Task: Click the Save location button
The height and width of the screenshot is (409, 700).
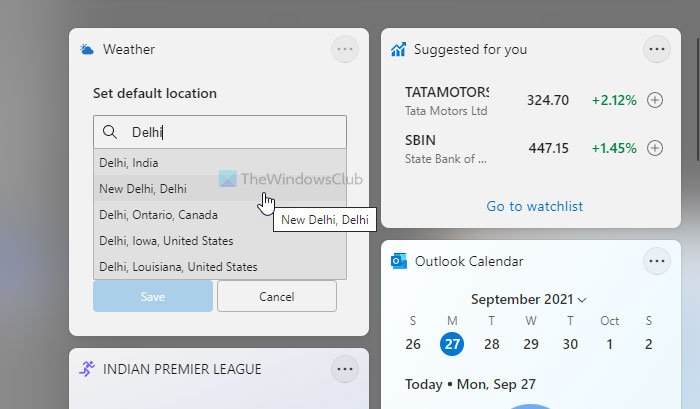Action: [153, 296]
